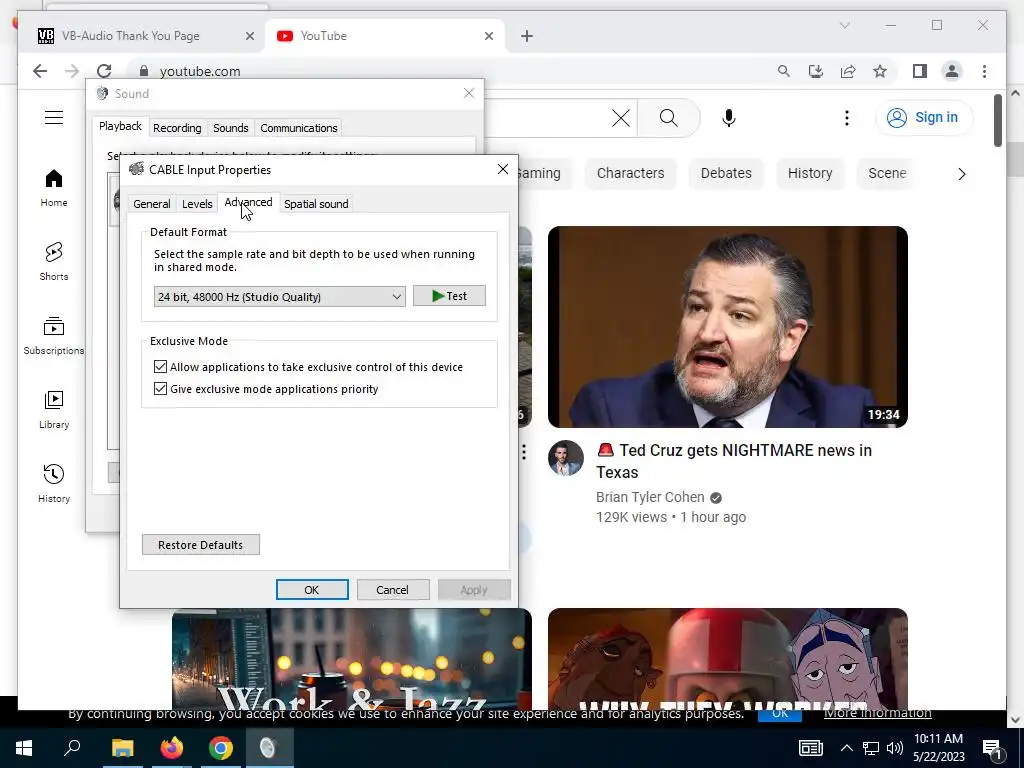The height and width of the screenshot is (768, 1024).
Task: Start voice search with microphone icon
Action: click(729, 118)
